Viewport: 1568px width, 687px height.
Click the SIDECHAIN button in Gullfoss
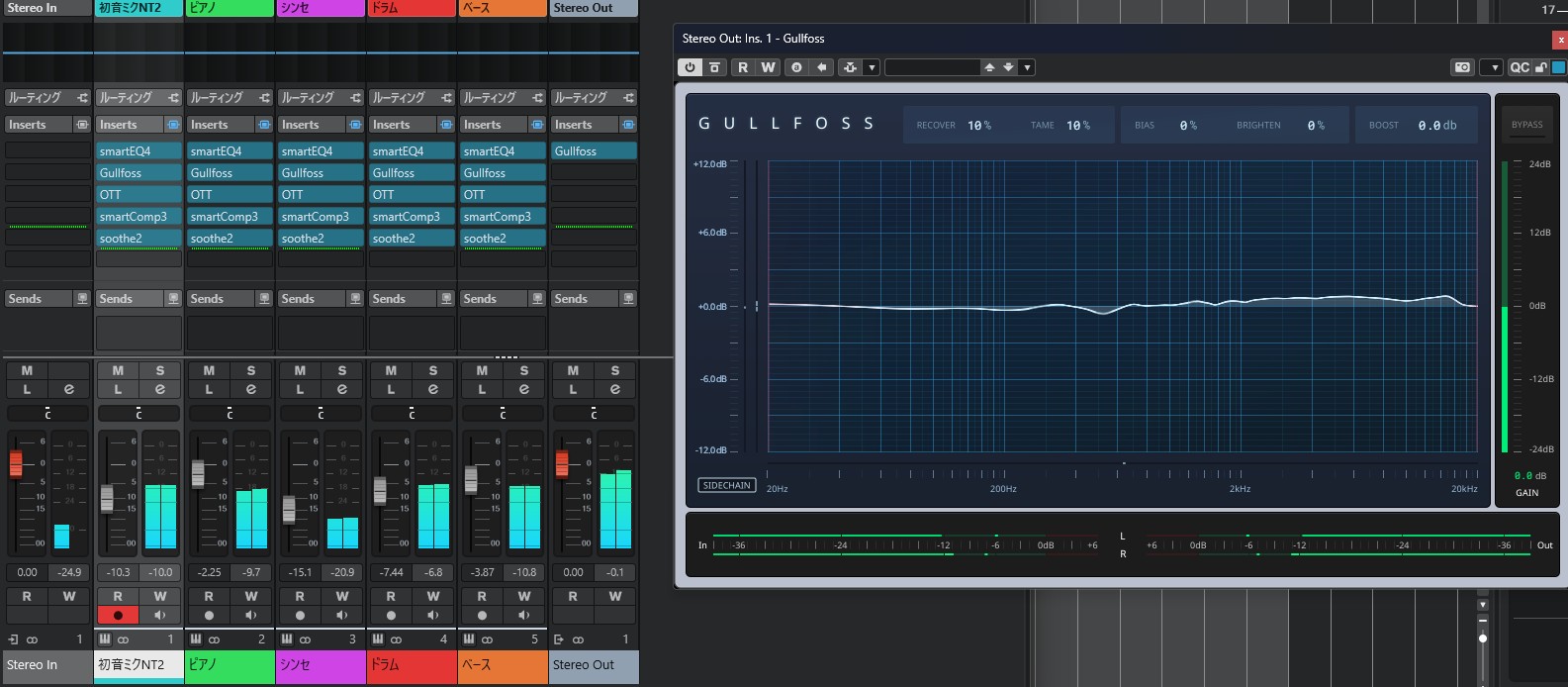pyautogui.click(x=727, y=485)
